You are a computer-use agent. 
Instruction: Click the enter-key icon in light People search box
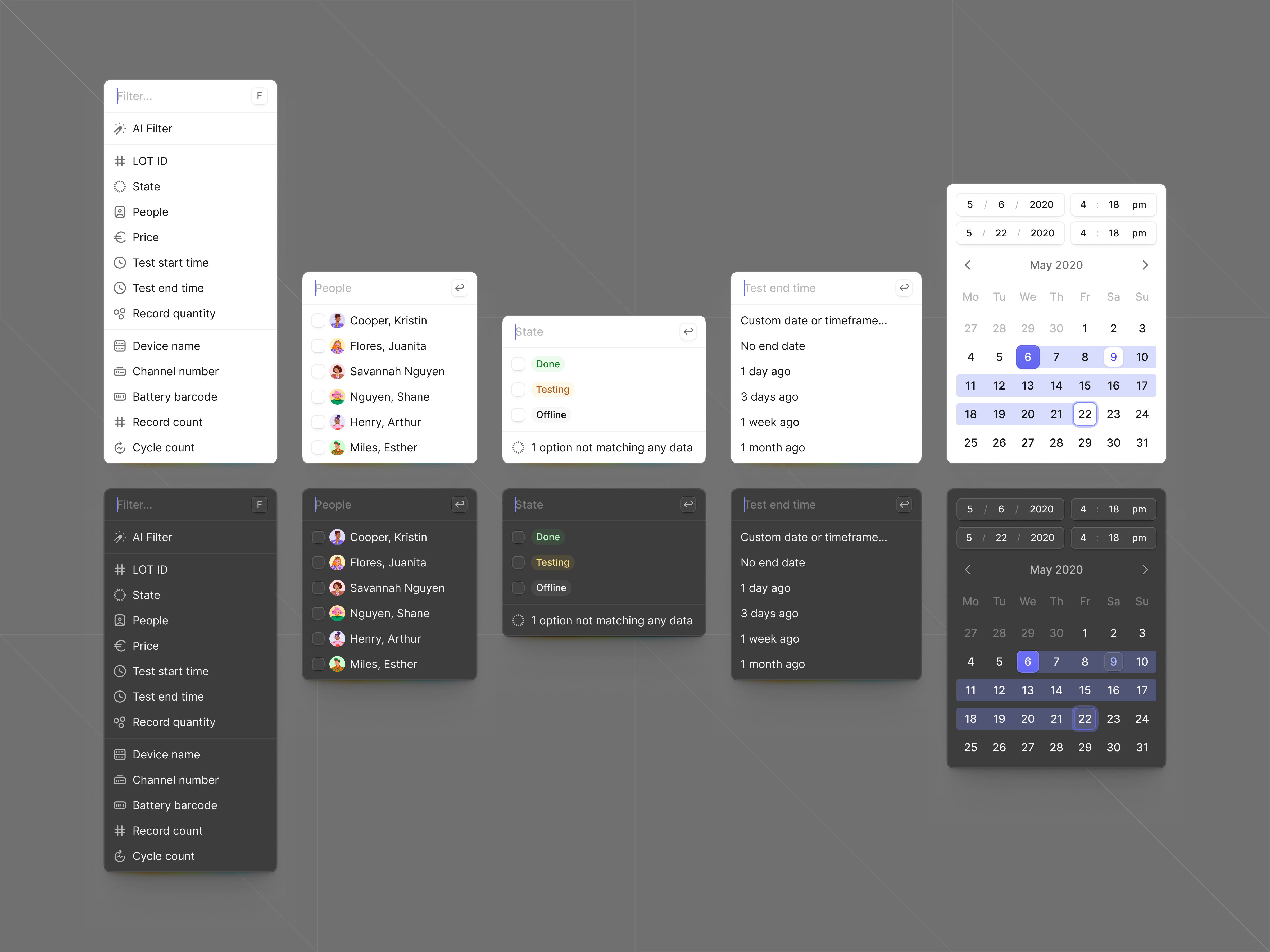(x=460, y=287)
